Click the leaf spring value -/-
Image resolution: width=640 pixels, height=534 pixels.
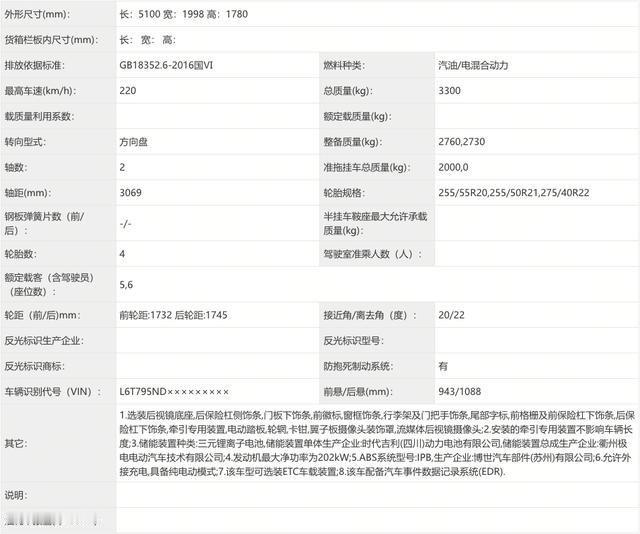[x=125, y=224]
